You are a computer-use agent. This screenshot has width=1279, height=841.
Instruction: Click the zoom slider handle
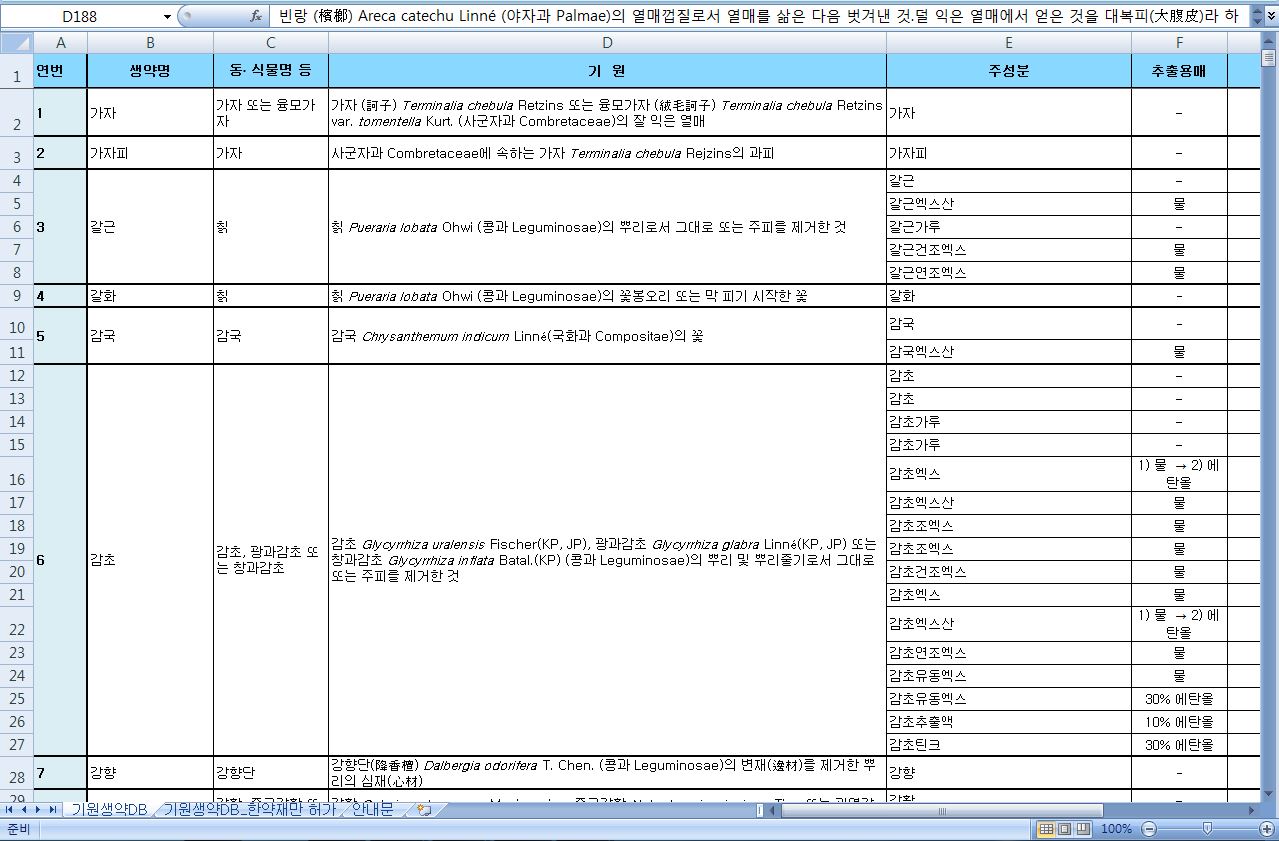click(x=1208, y=829)
